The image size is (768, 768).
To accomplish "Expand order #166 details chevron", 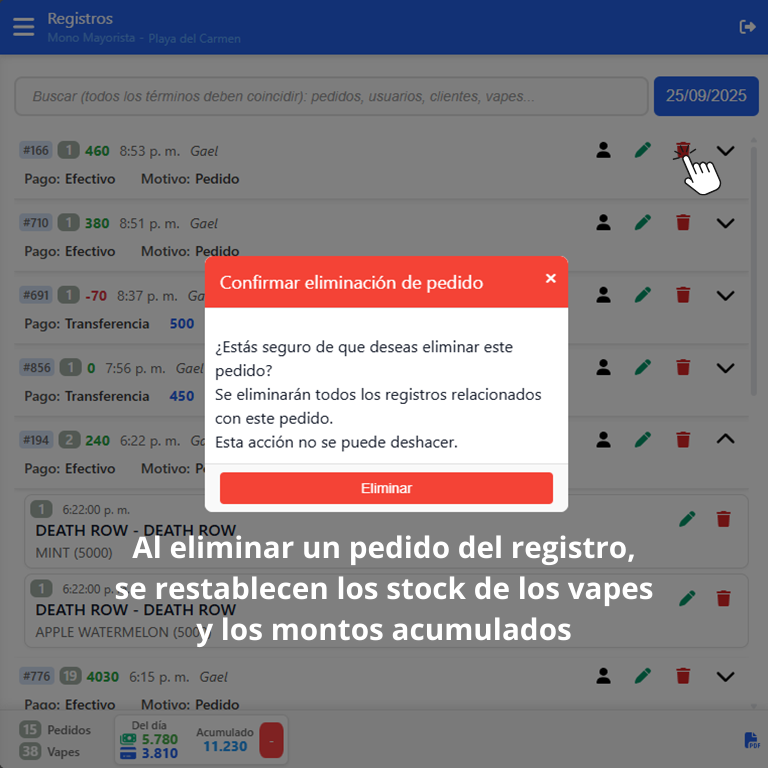I will pos(725,150).
